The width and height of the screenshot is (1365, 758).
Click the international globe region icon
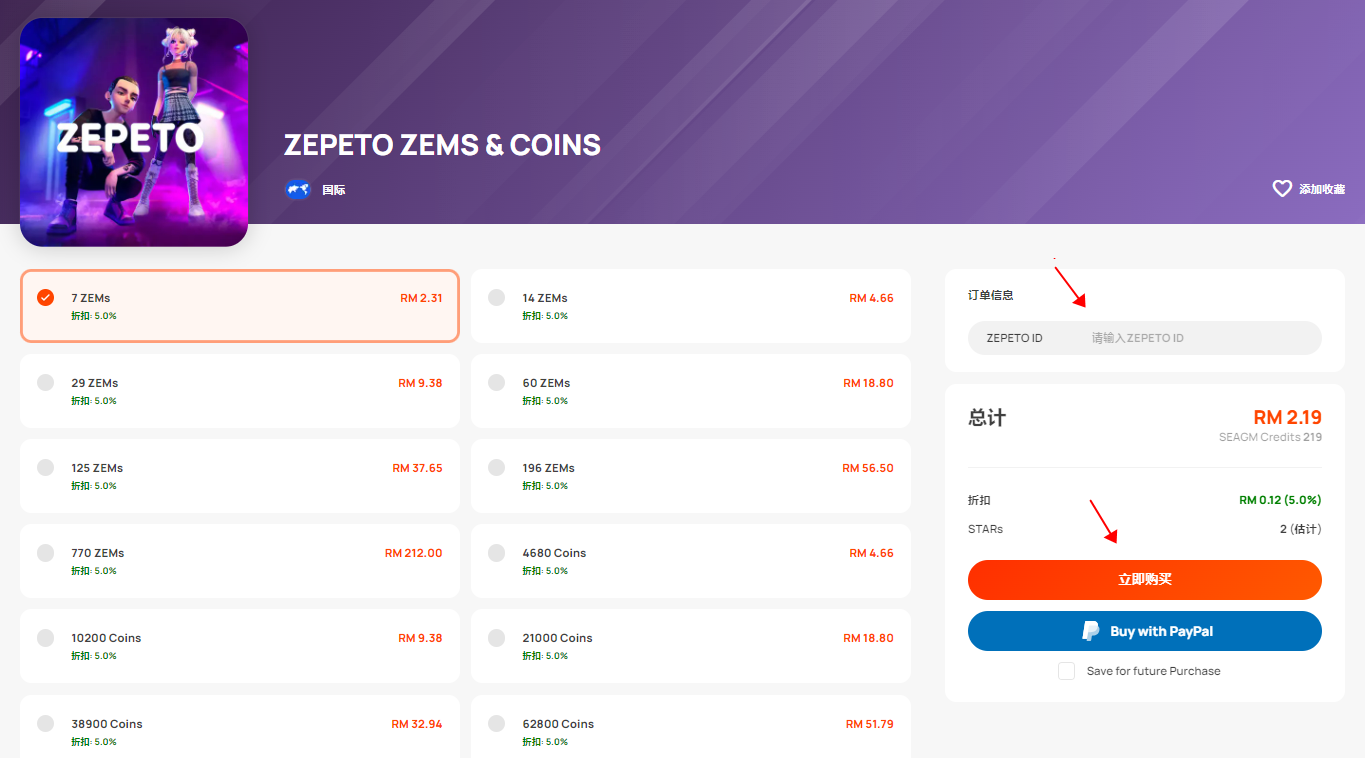298,189
